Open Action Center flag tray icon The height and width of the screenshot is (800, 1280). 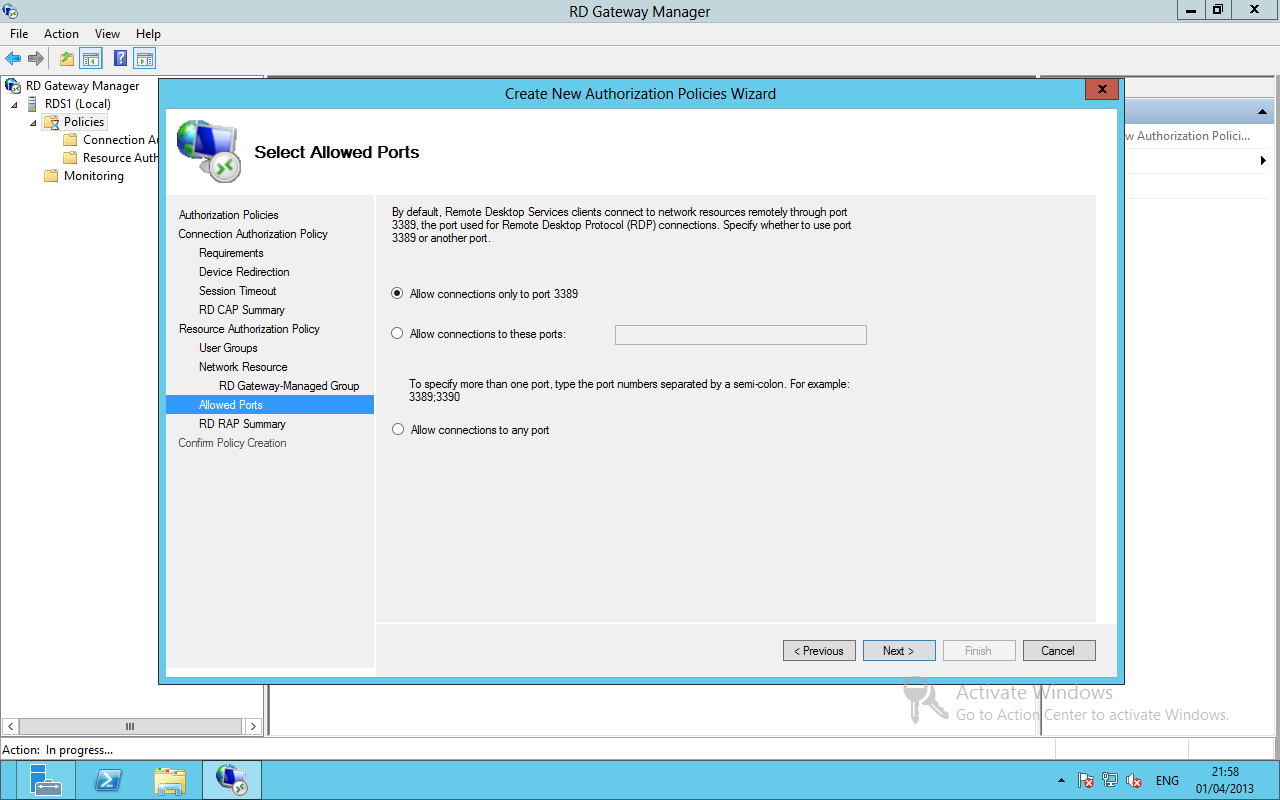[x=1086, y=781]
